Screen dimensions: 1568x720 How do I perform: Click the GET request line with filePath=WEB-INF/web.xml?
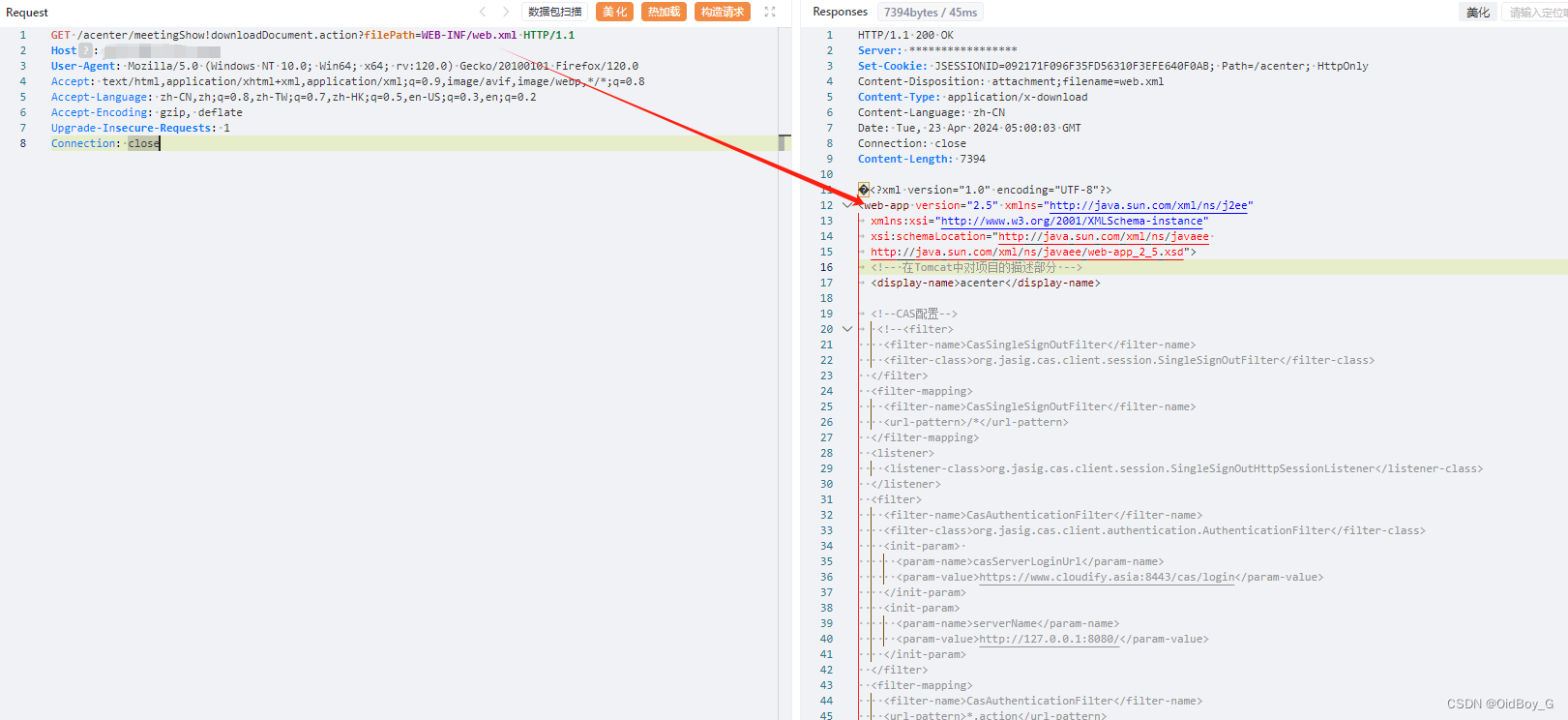(x=312, y=35)
